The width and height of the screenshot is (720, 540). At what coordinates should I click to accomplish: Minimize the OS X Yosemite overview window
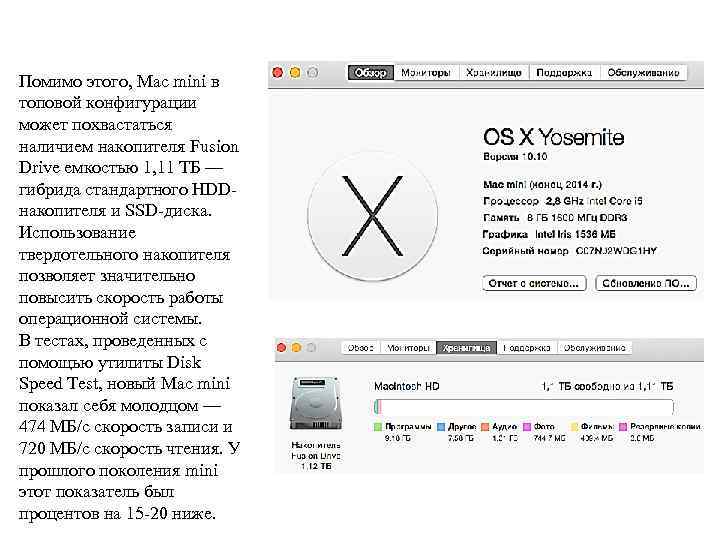[x=295, y=73]
